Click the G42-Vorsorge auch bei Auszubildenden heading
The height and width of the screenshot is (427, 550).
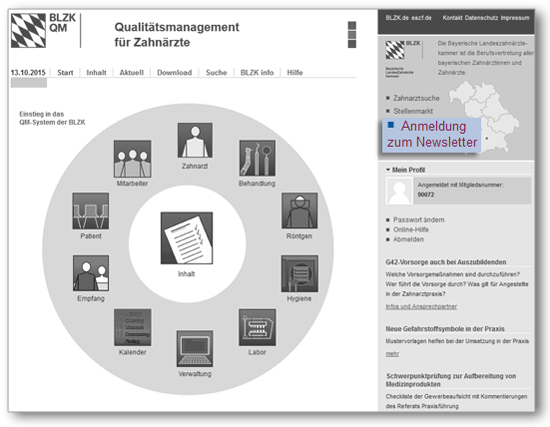[446, 262]
